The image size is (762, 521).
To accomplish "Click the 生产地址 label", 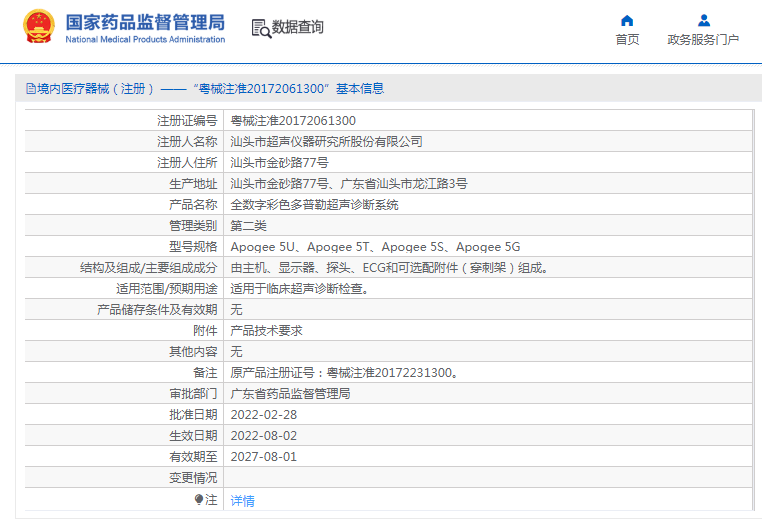I will click(193, 184).
